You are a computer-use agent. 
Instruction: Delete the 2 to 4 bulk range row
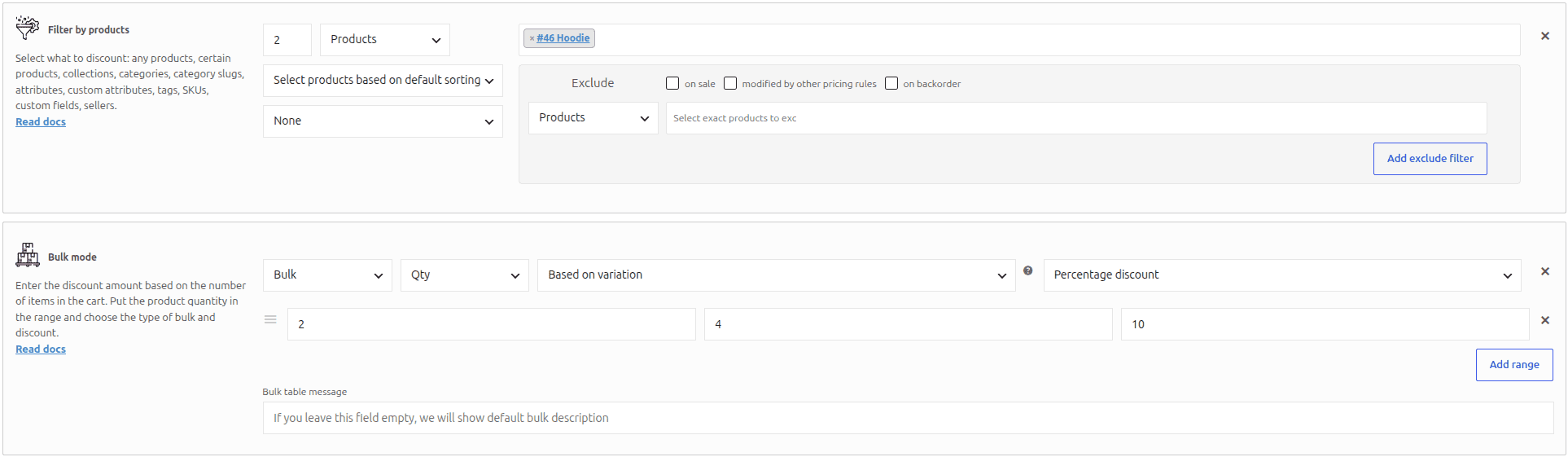(1544, 320)
